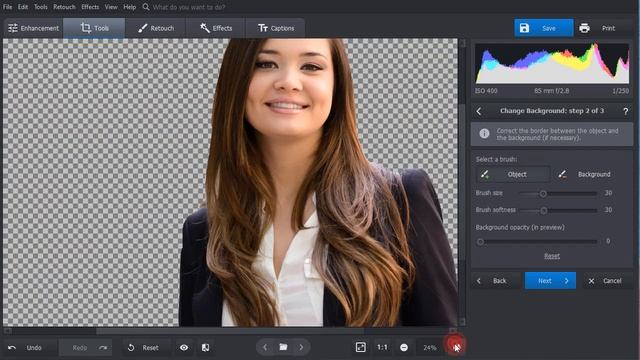The image size is (640, 360).
Task: Open the folder browse icon
Action: click(283, 347)
